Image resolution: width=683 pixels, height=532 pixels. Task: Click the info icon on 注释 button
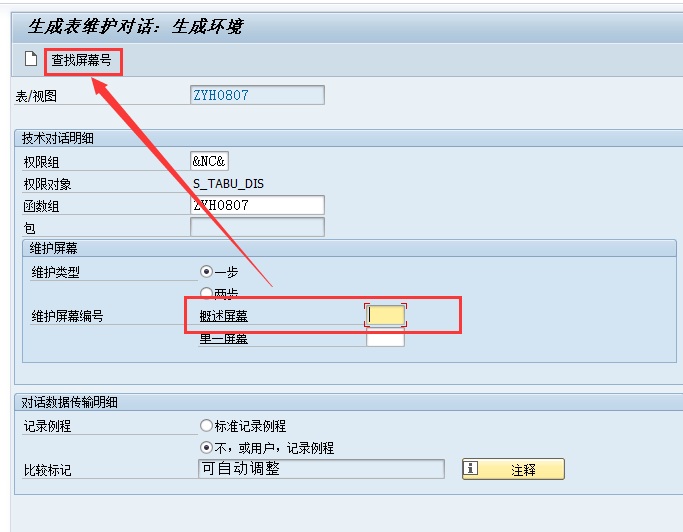[470, 469]
